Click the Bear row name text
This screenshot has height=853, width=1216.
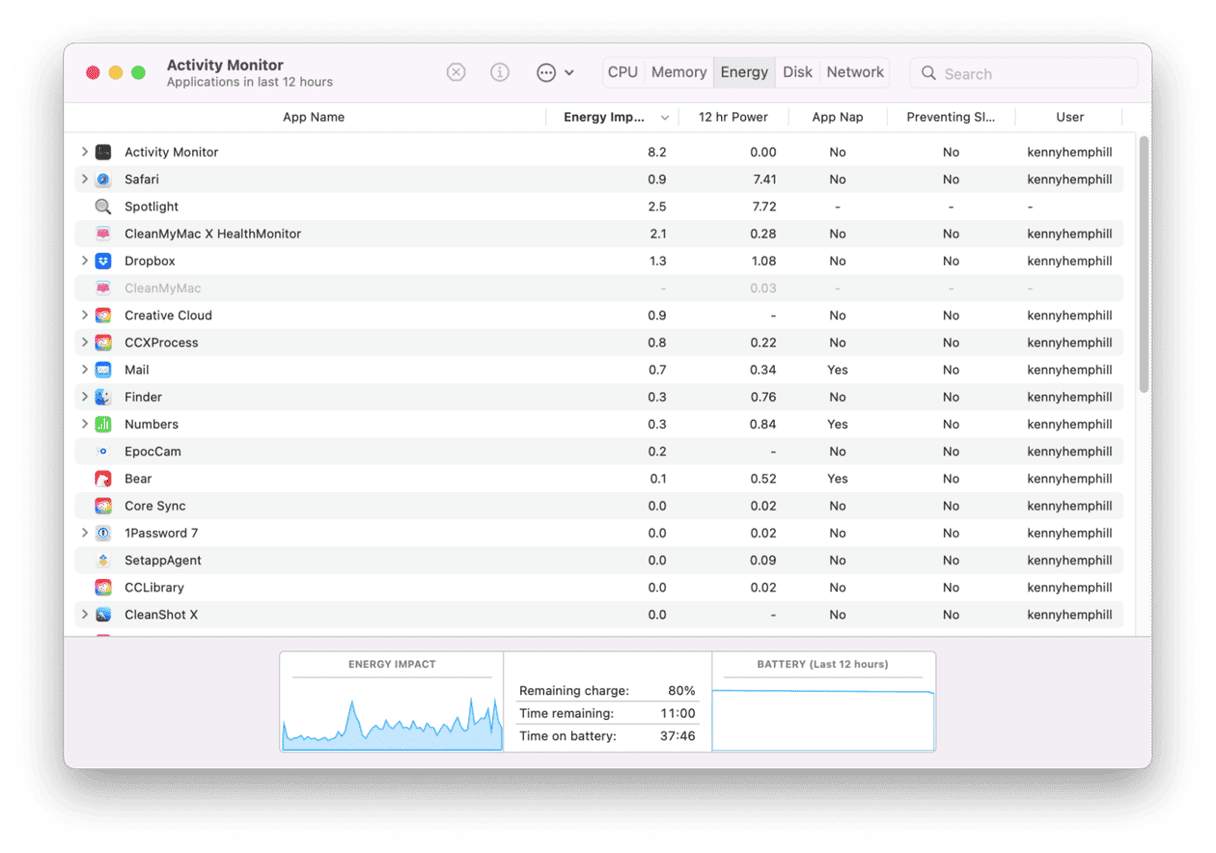click(138, 478)
